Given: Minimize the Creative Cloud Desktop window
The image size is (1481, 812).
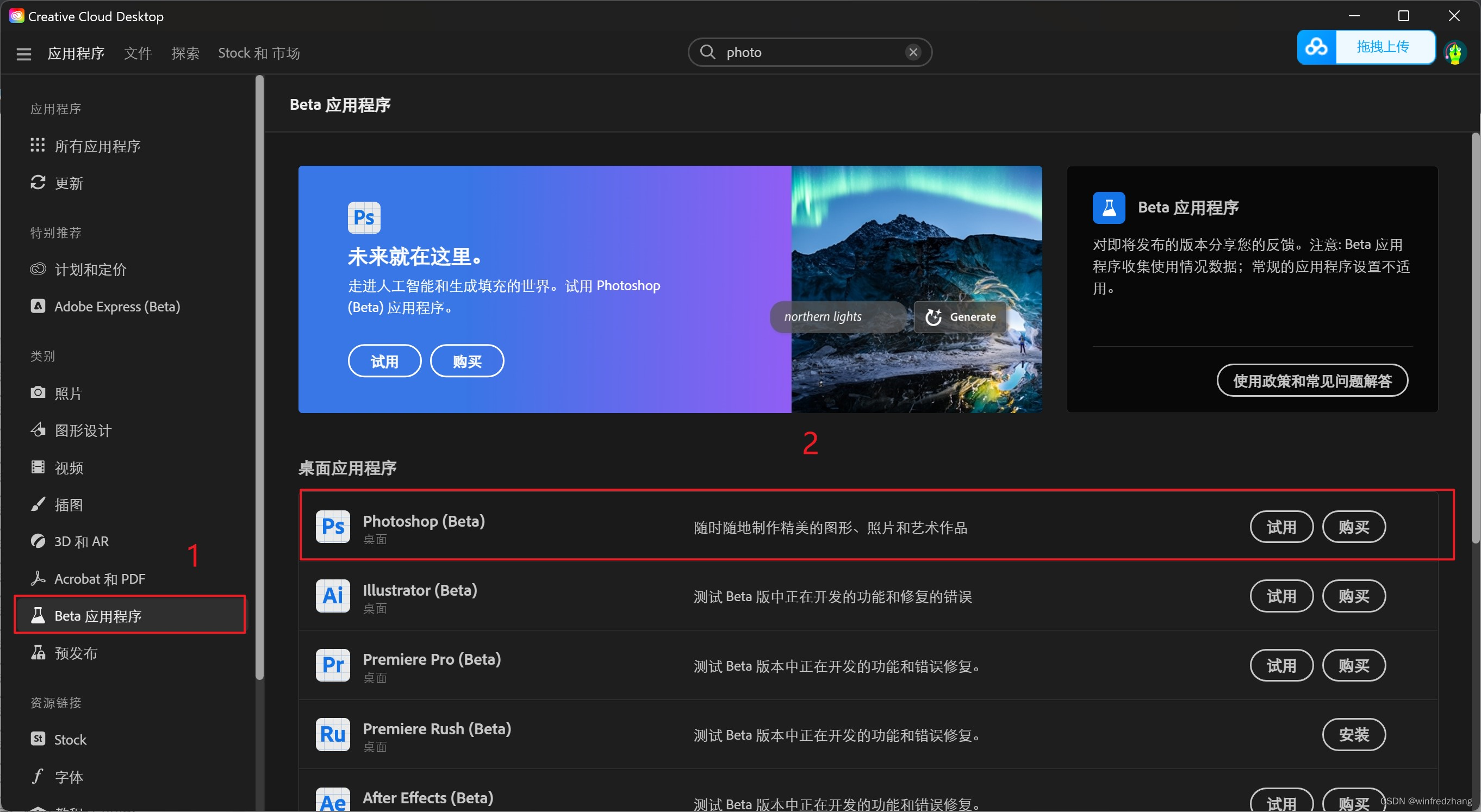Looking at the screenshot, I should [x=1354, y=16].
